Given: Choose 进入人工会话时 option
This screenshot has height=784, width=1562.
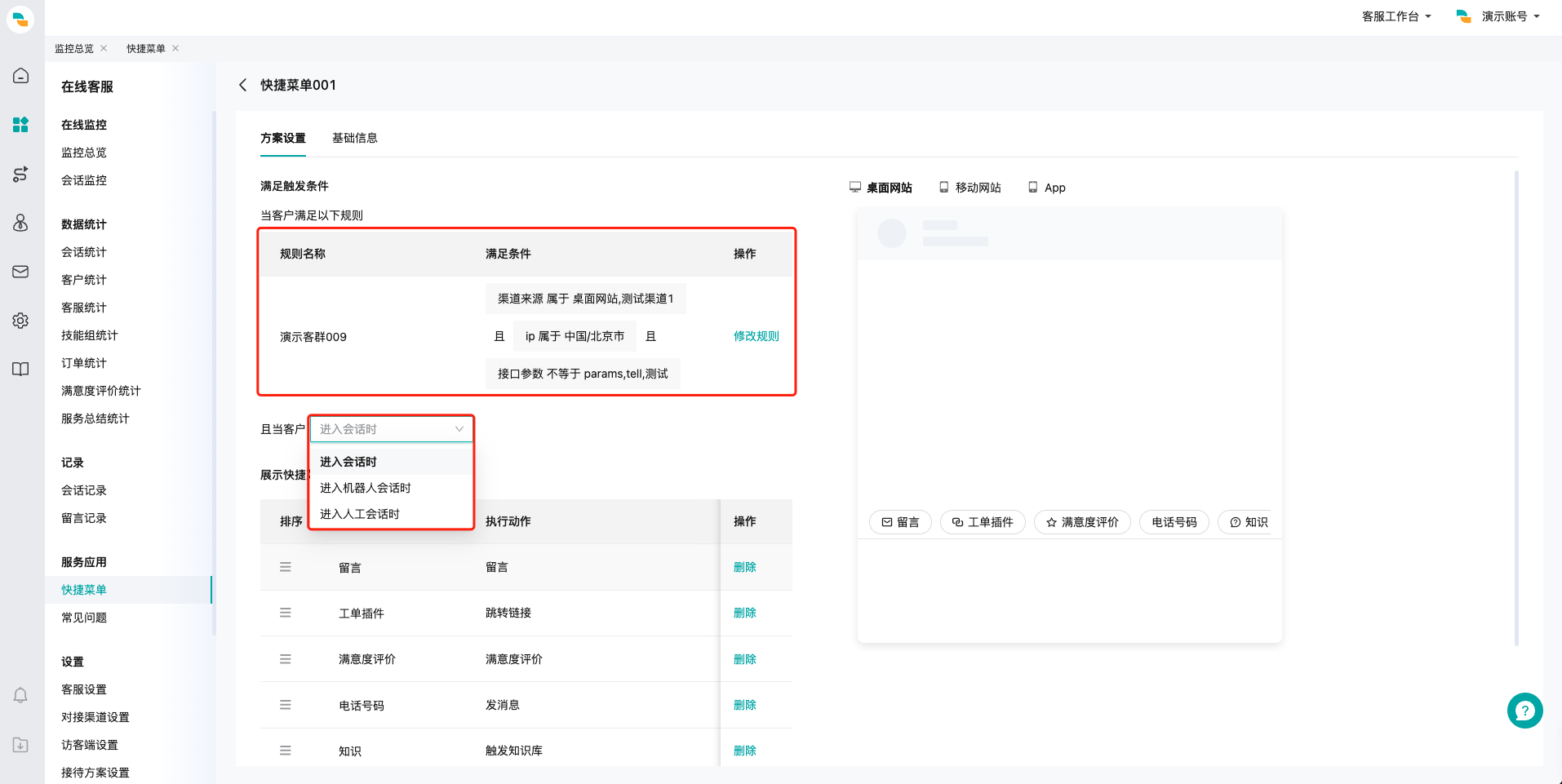Looking at the screenshot, I should click(x=391, y=514).
